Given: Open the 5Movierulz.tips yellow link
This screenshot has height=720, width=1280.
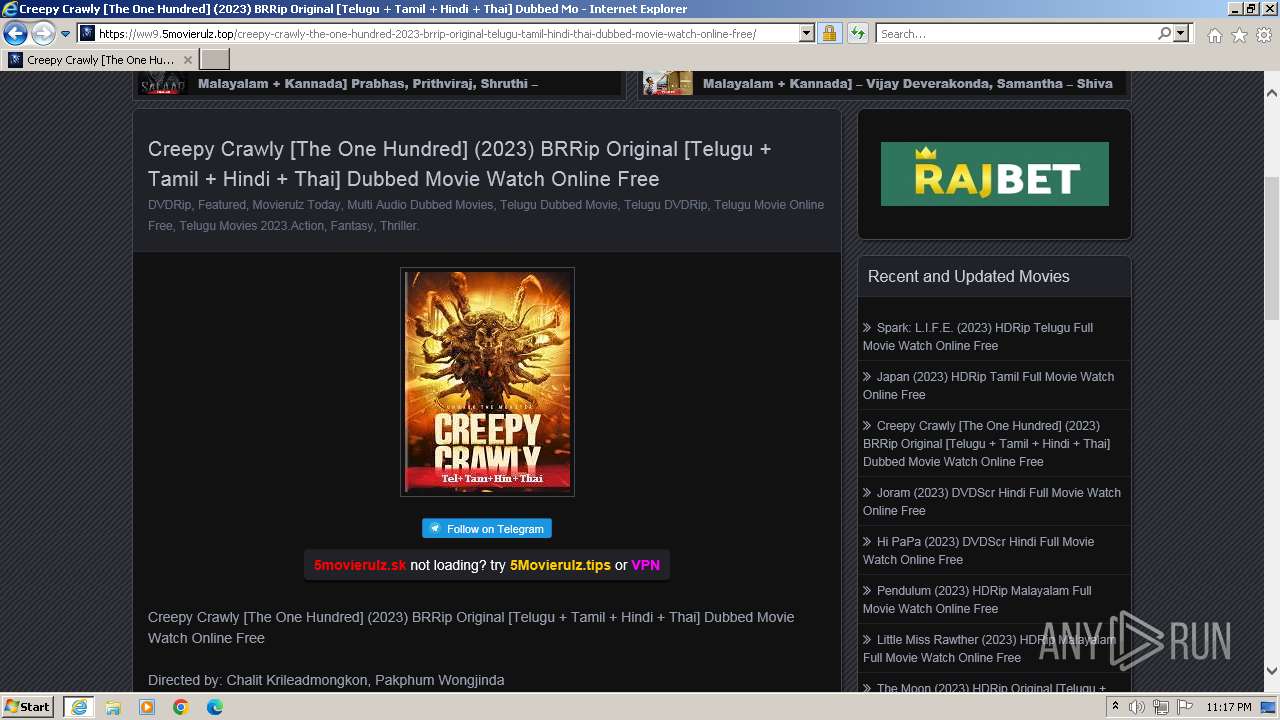Looking at the screenshot, I should point(560,565).
